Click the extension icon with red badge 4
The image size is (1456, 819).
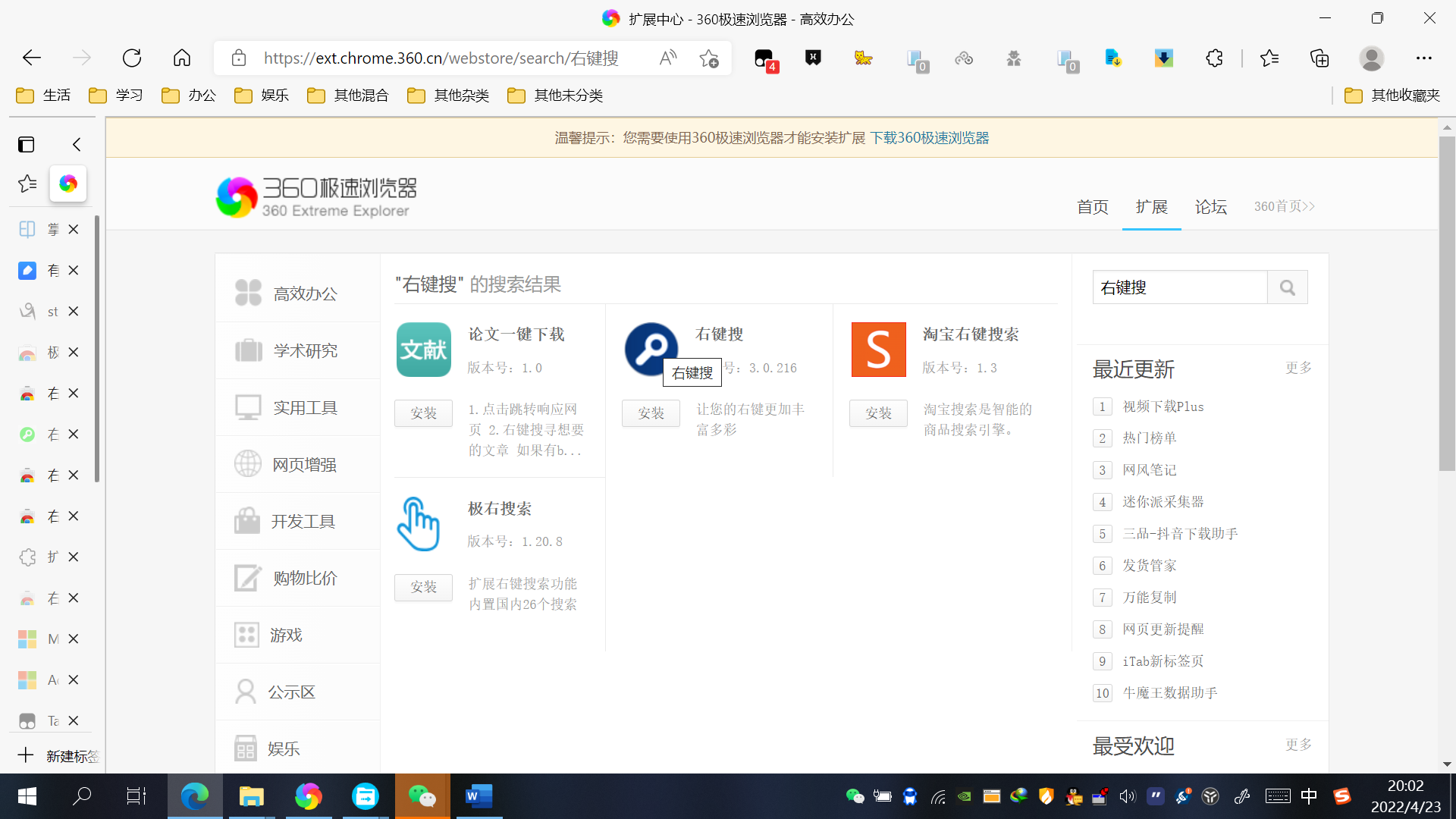764,59
